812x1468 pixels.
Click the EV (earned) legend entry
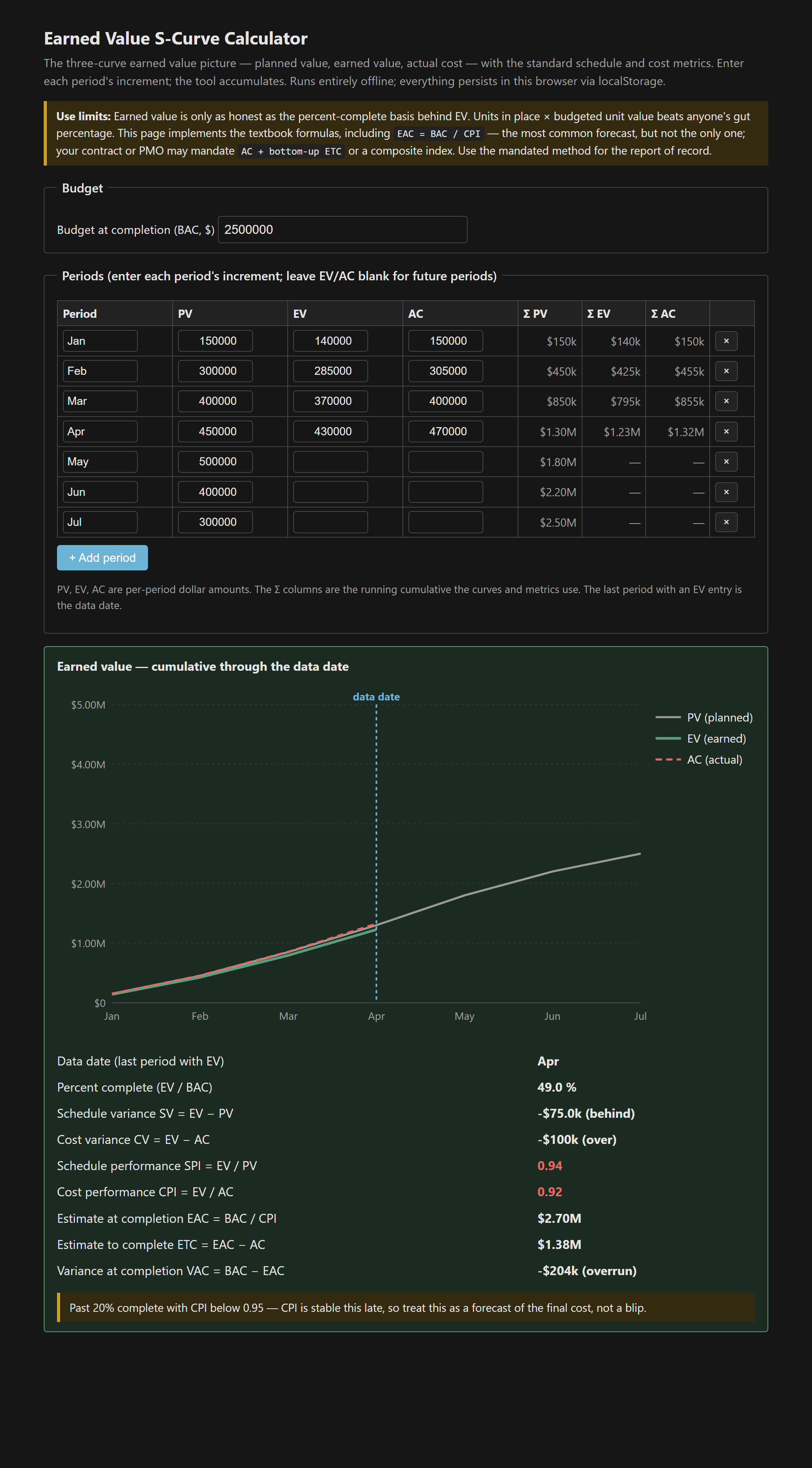click(x=701, y=739)
